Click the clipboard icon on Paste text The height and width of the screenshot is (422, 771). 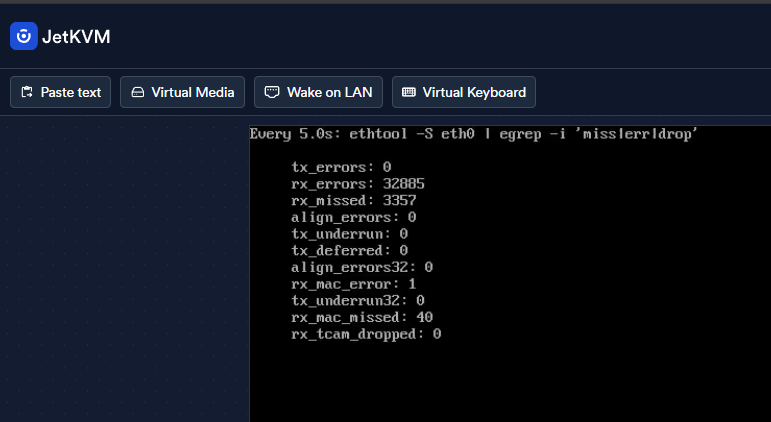(x=27, y=92)
